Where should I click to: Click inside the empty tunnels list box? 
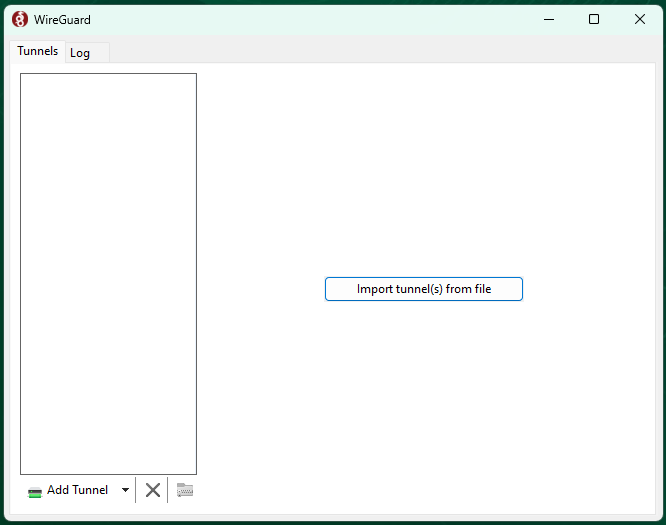coord(108,274)
